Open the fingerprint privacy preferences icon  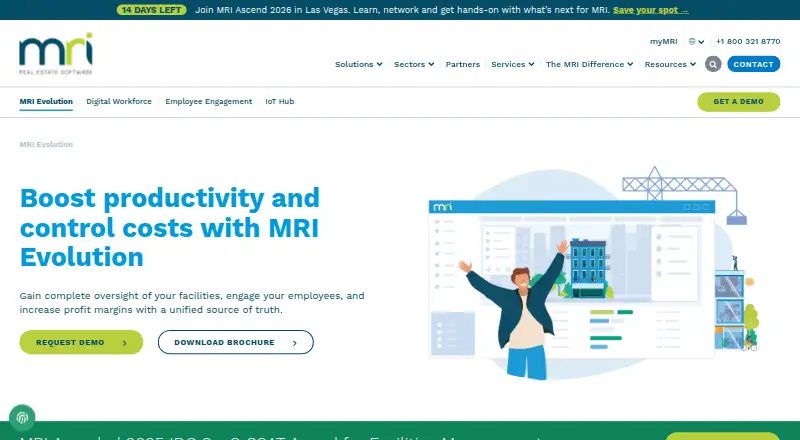pyautogui.click(x=22, y=418)
